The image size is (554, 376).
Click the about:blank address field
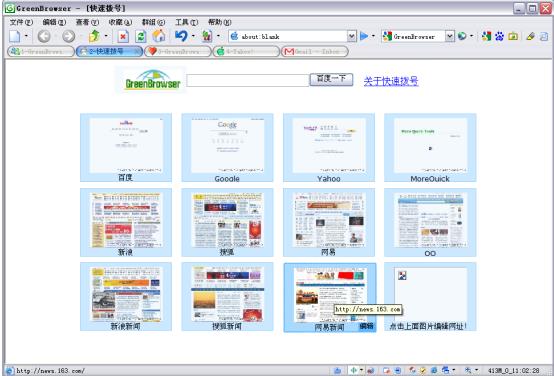point(293,36)
